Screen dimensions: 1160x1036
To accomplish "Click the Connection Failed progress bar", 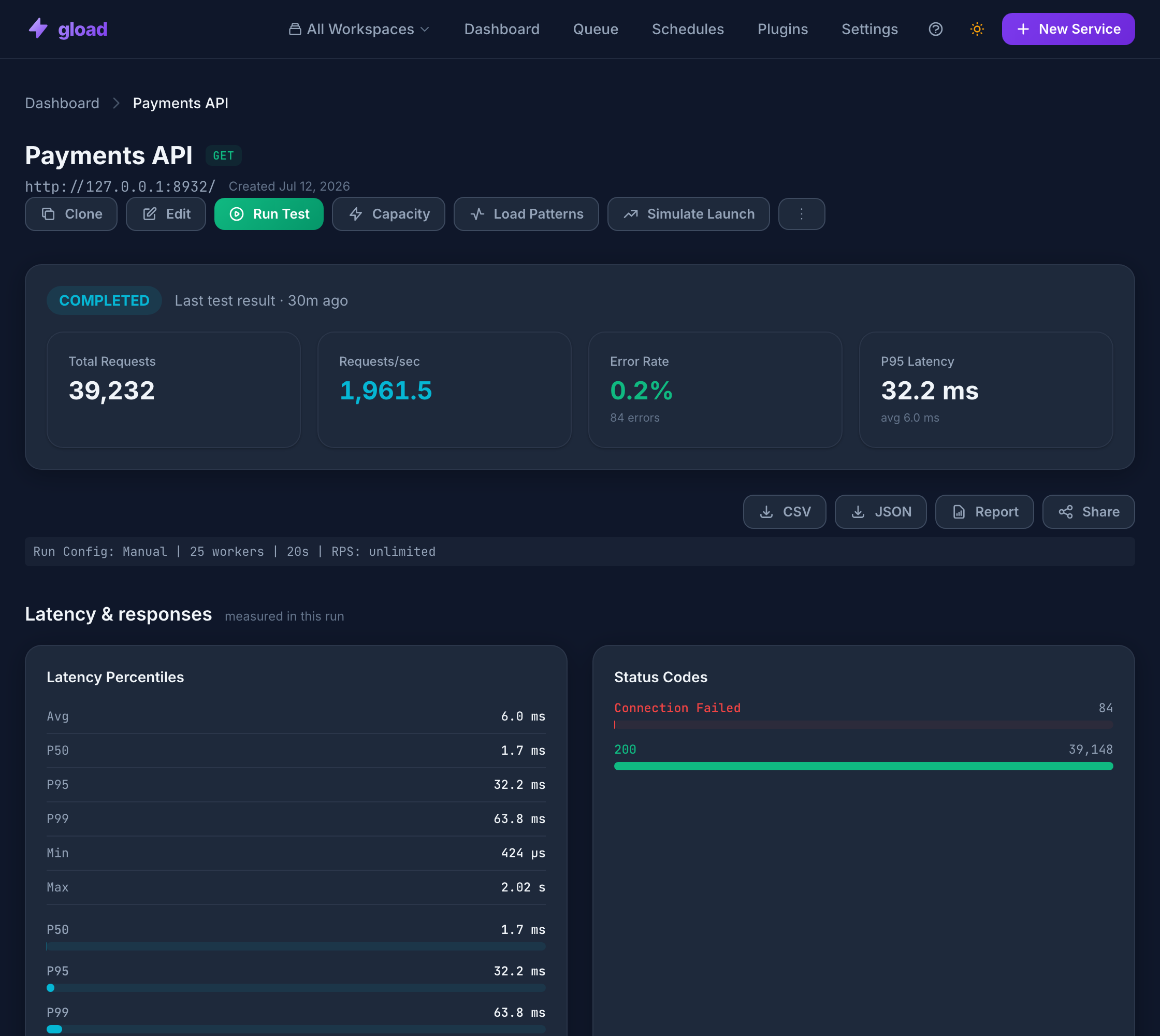I will (863, 725).
